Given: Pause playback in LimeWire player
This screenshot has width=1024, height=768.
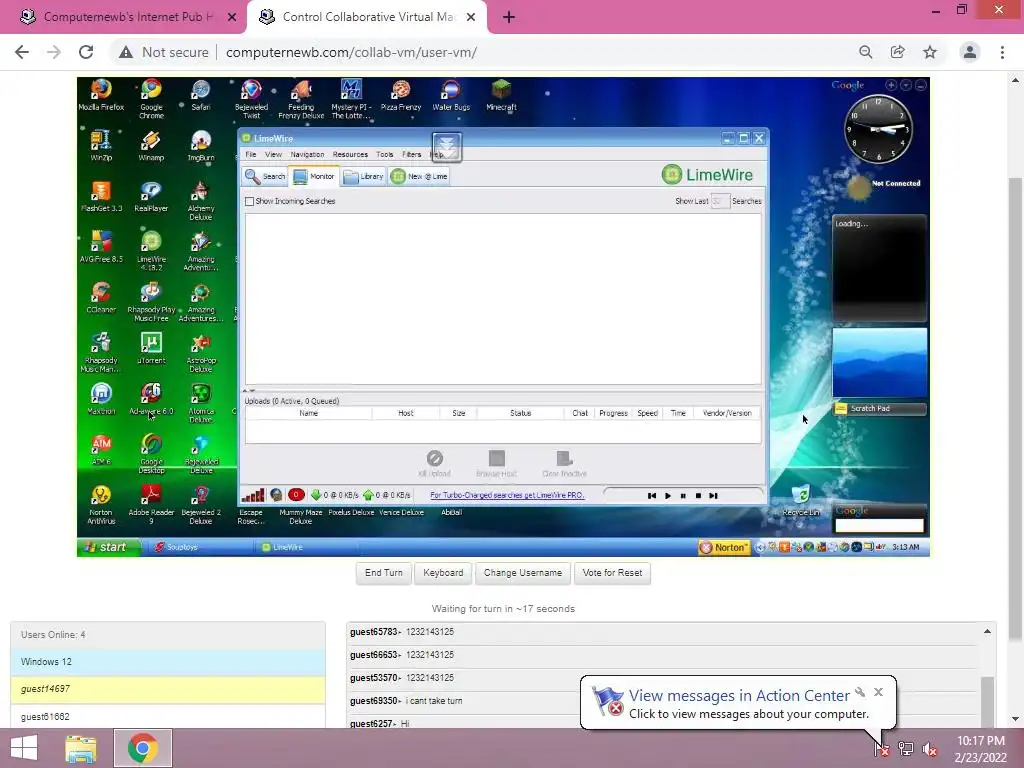Looking at the screenshot, I should pyautogui.click(x=683, y=496).
